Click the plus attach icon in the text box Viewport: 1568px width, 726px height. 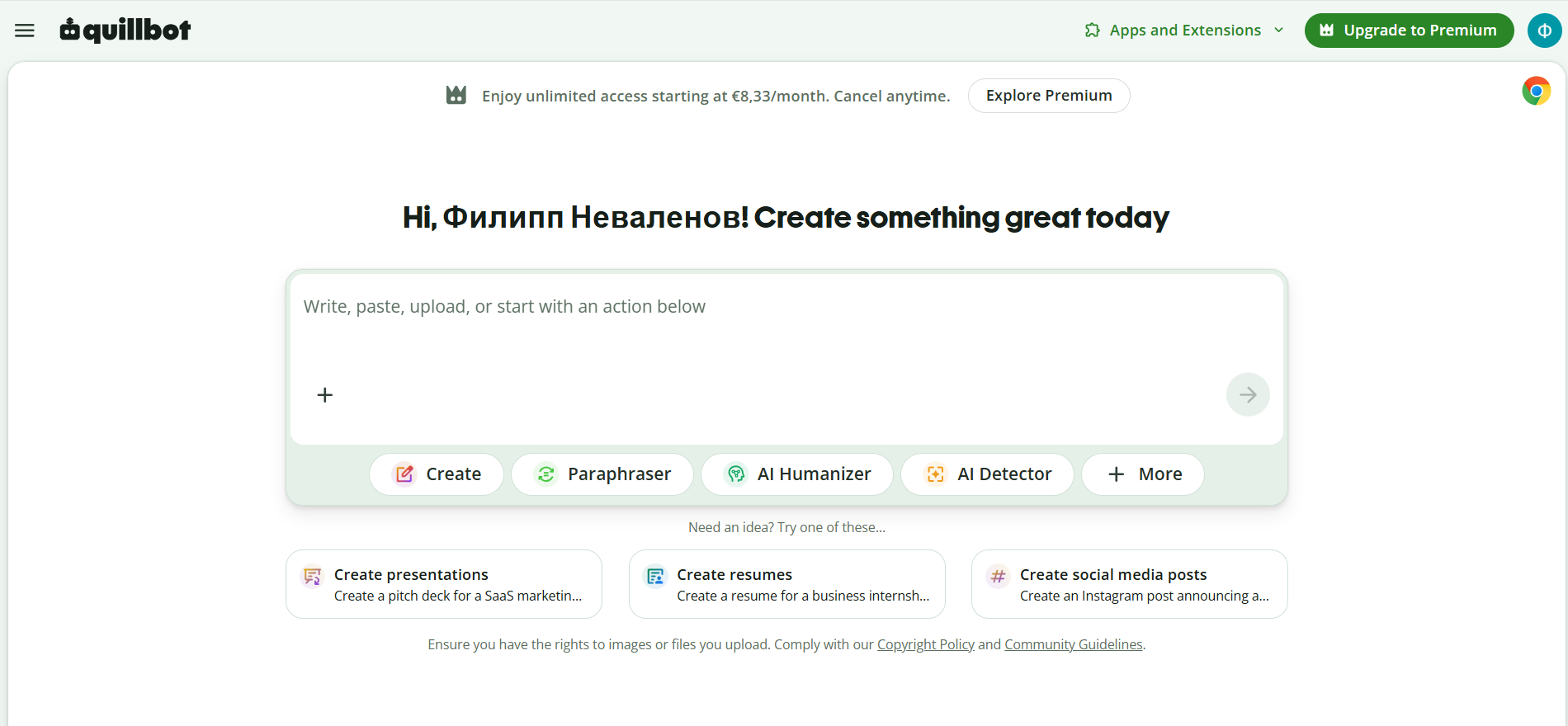pyautogui.click(x=325, y=395)
